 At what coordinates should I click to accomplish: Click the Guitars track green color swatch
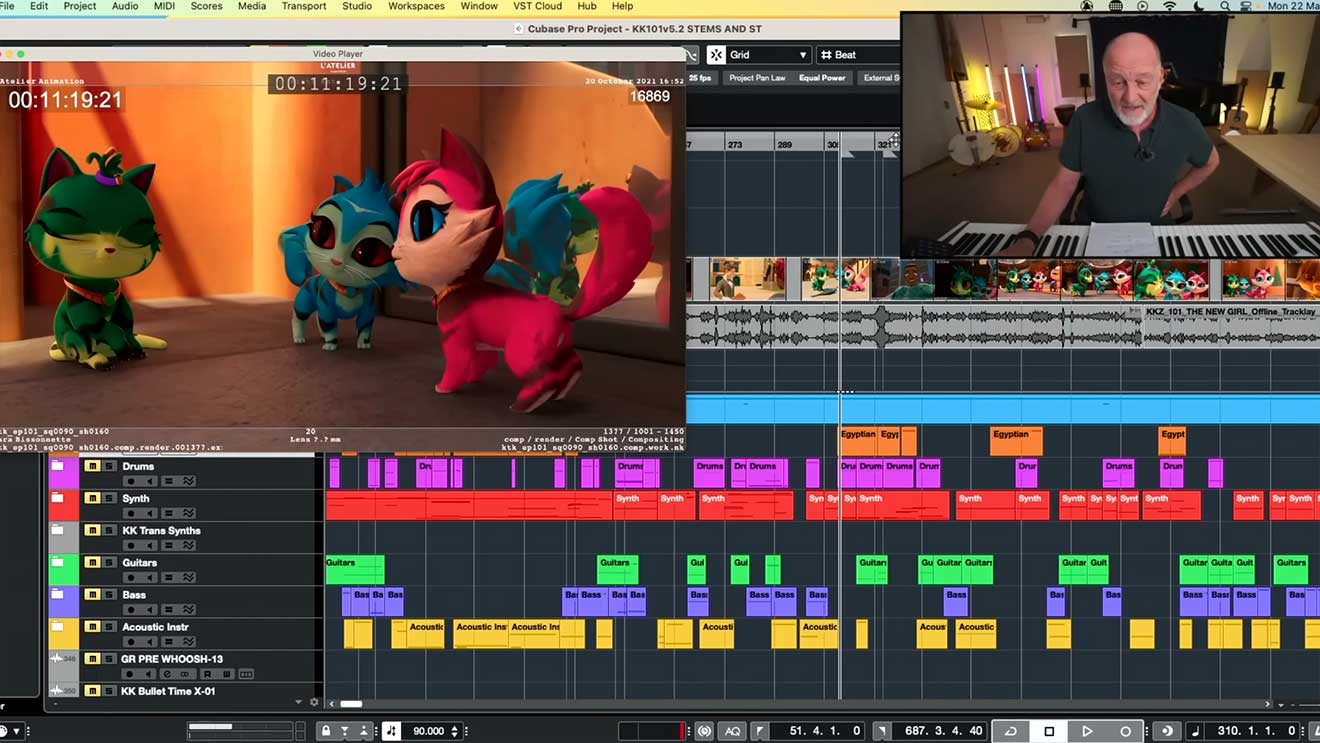point(64,570)
